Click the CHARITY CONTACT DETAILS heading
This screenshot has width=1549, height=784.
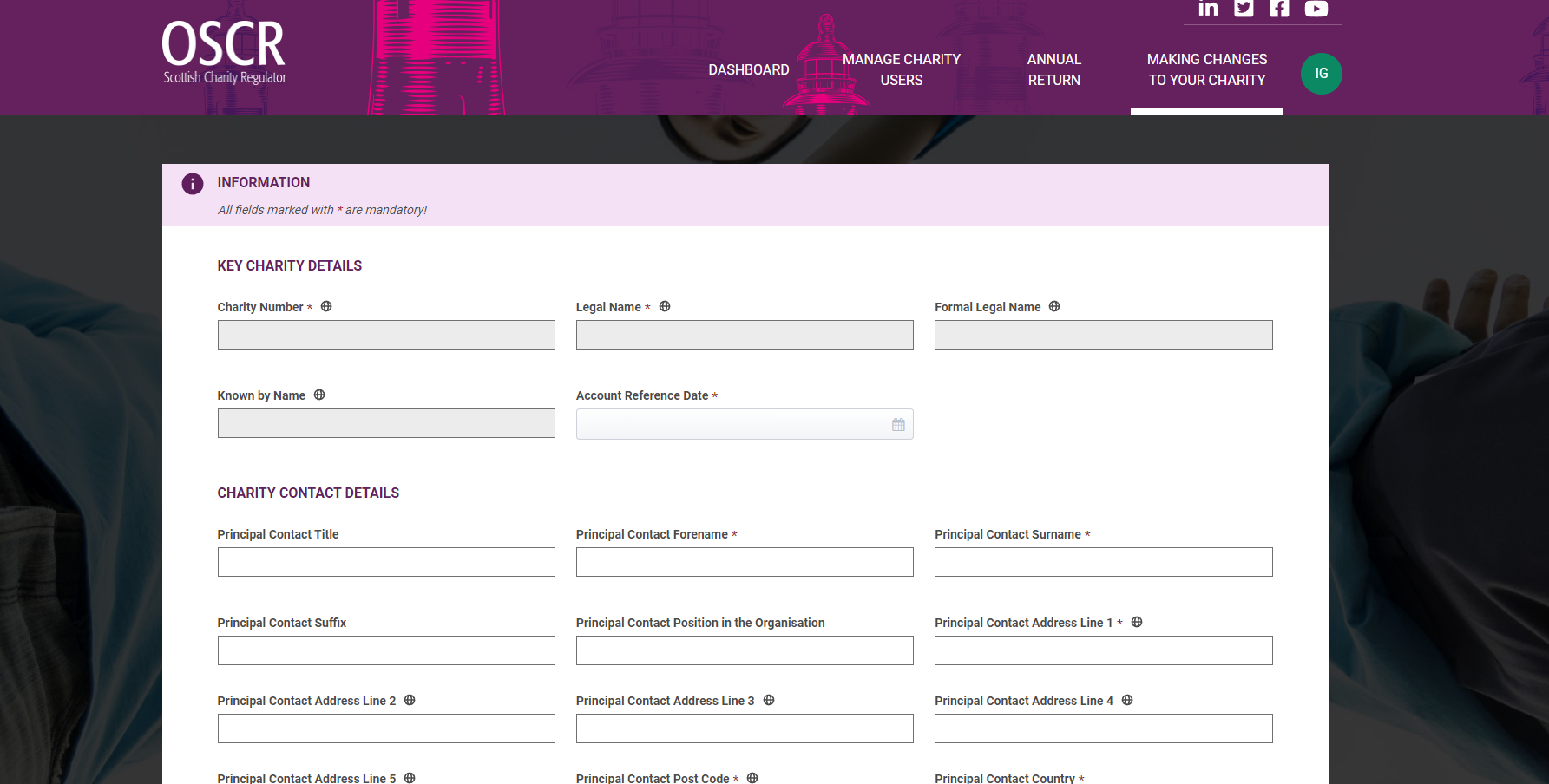pos(308,493)
